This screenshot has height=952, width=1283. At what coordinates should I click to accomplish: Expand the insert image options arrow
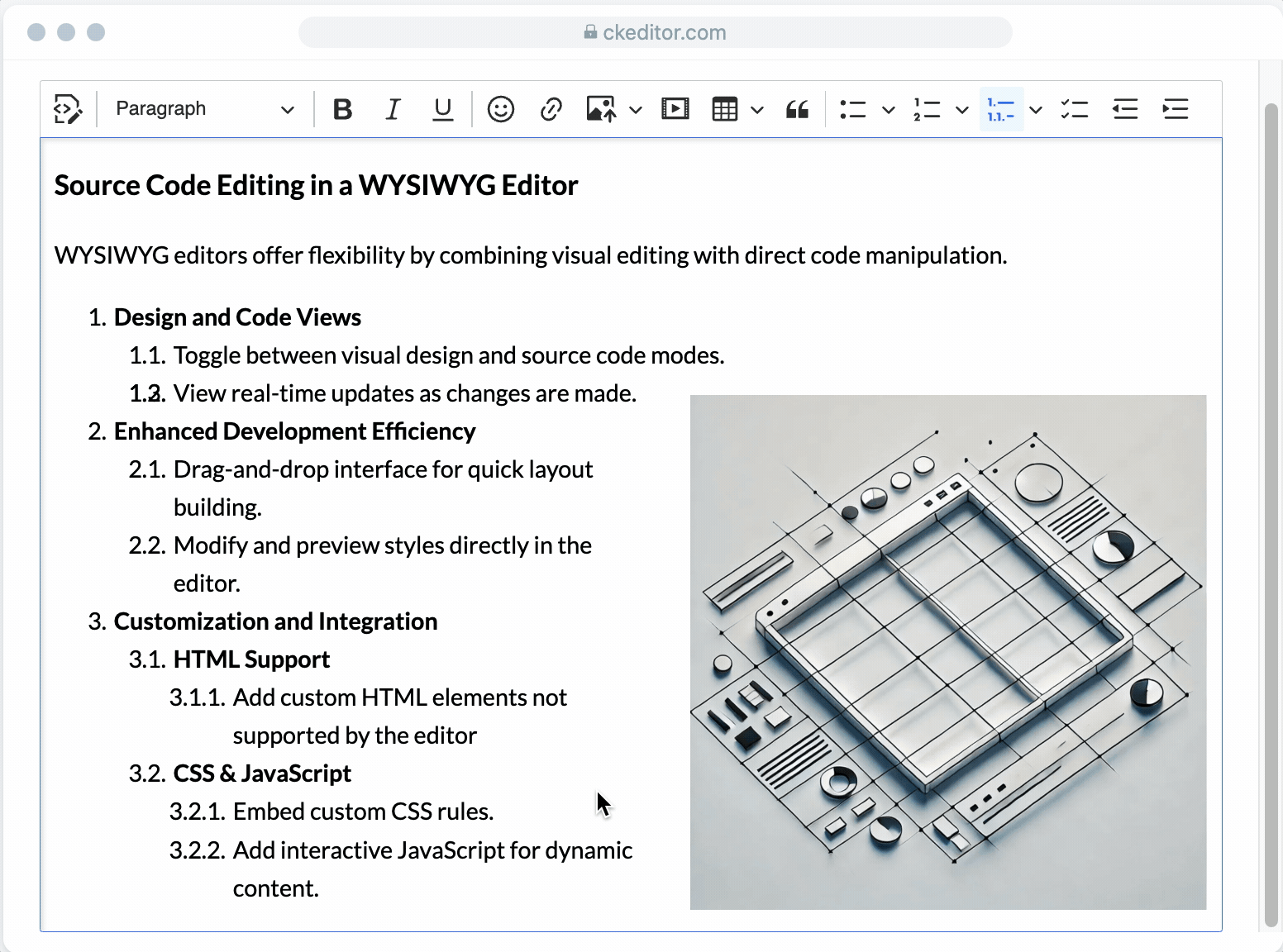coord(635,110)
